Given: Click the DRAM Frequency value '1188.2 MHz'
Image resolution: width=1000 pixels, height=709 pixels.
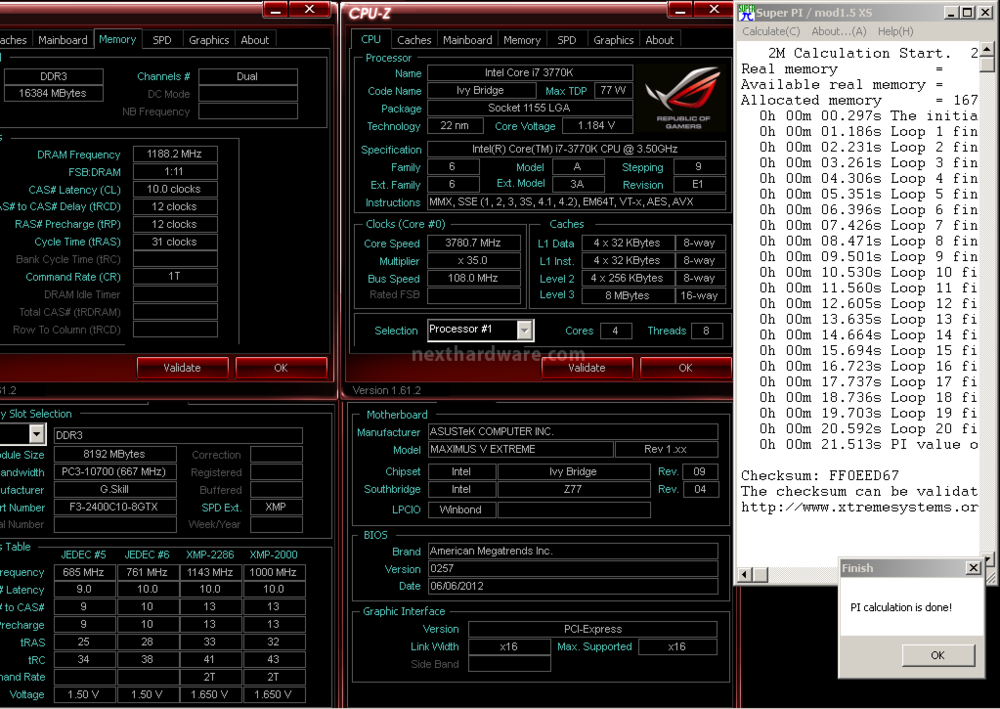Looking at the screenshot, I should pos(175,154).
